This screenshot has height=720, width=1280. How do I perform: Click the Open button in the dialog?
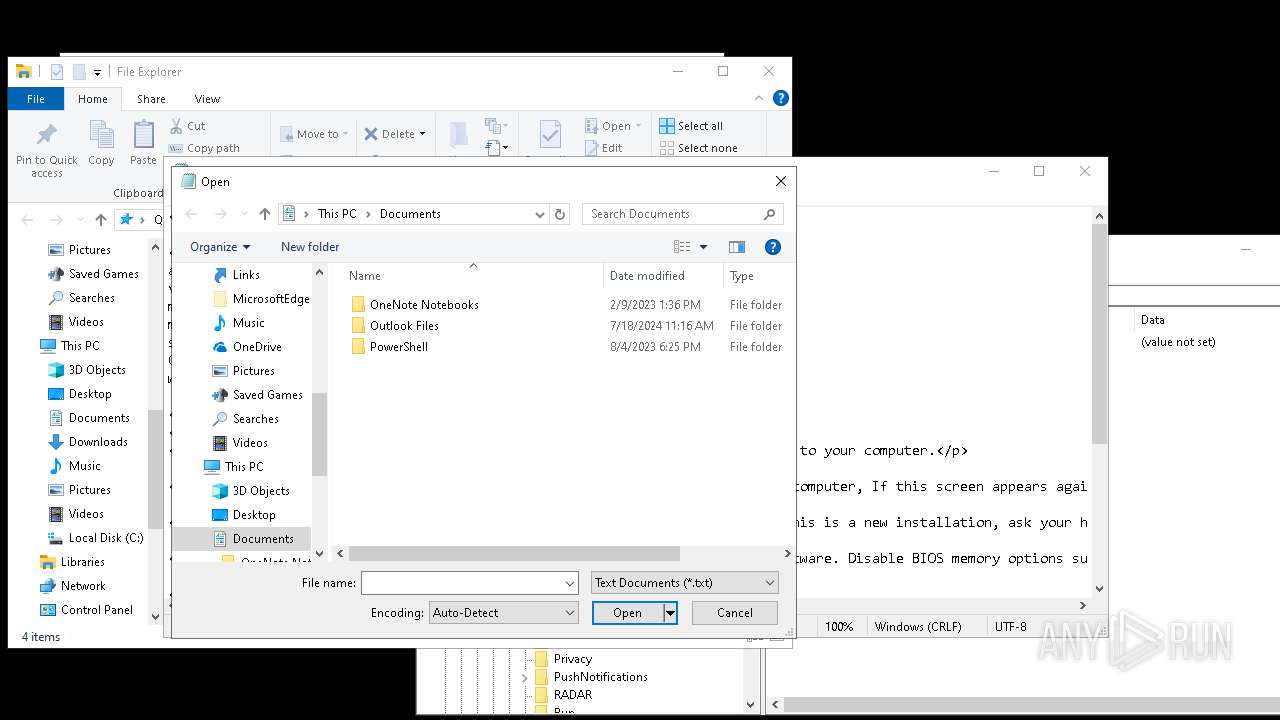(628, 613)
